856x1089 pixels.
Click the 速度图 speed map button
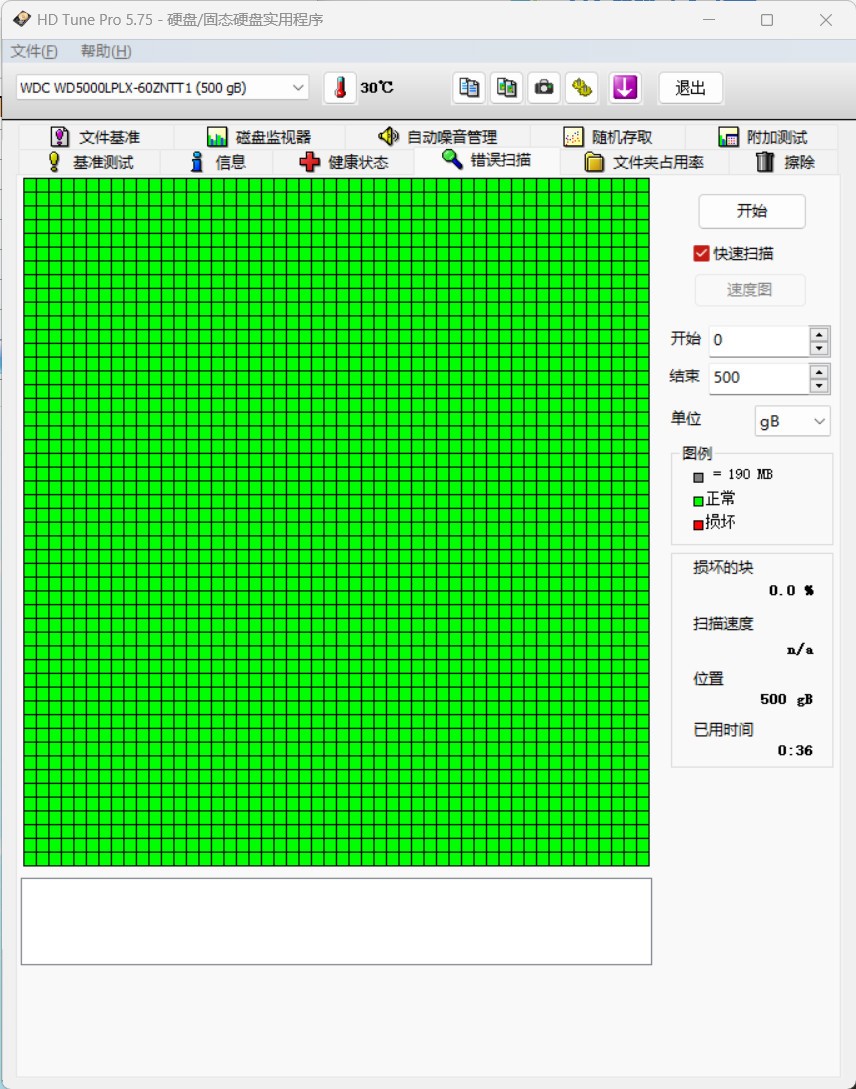click(750, 290)
